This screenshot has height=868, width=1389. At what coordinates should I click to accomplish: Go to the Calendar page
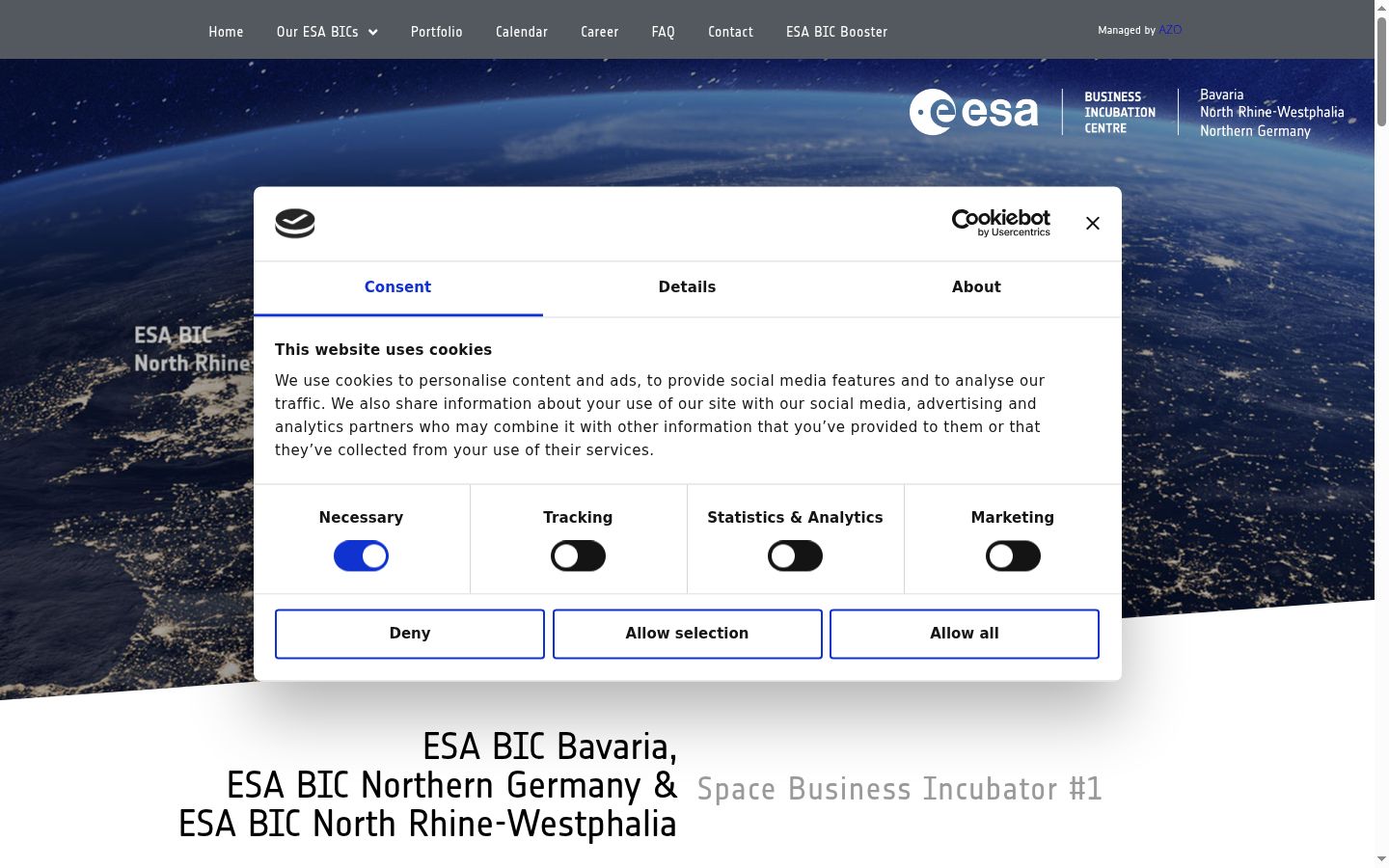click(x=522, y=32)
